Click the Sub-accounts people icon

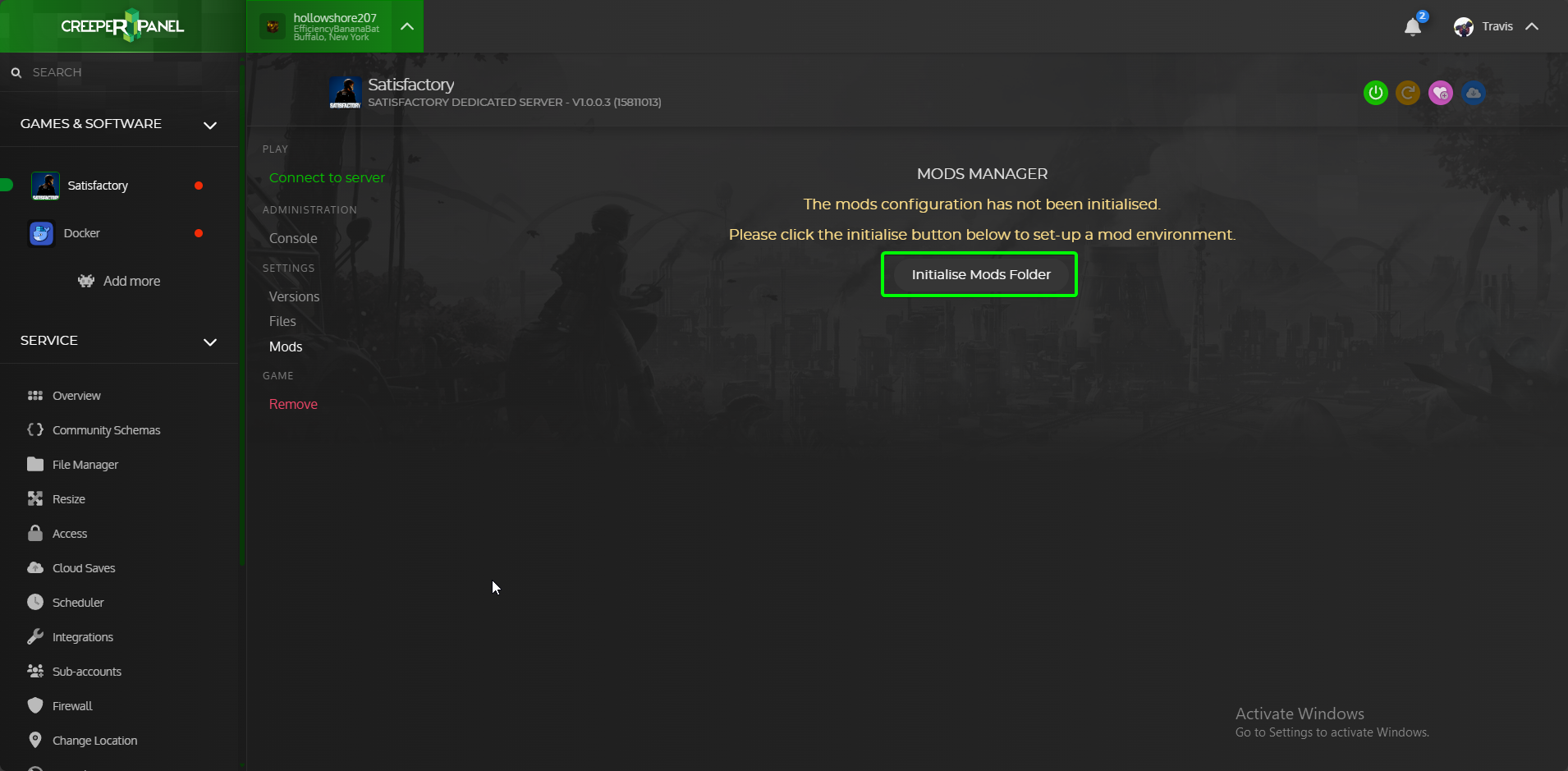35,671
